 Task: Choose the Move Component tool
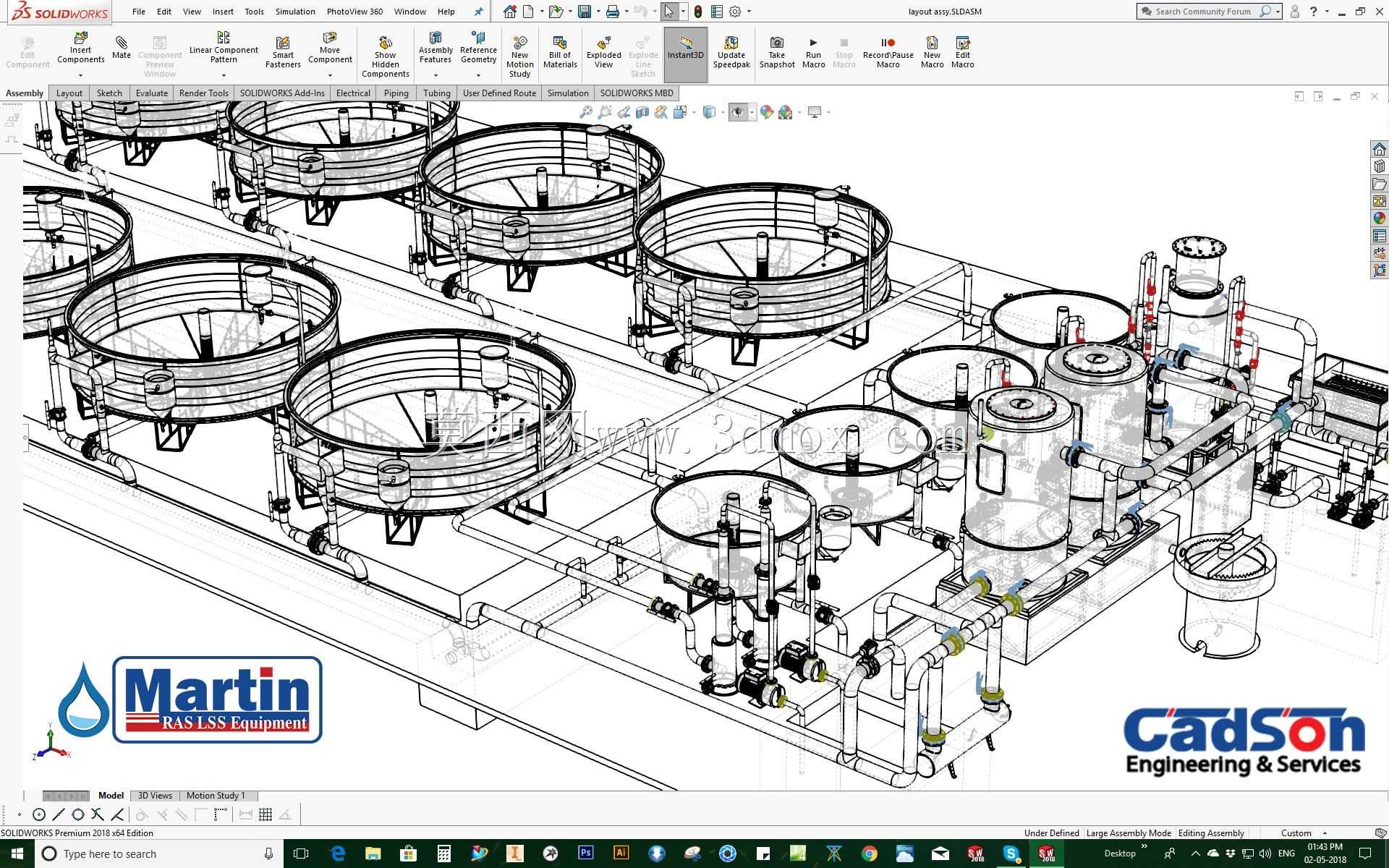[330, 48]
